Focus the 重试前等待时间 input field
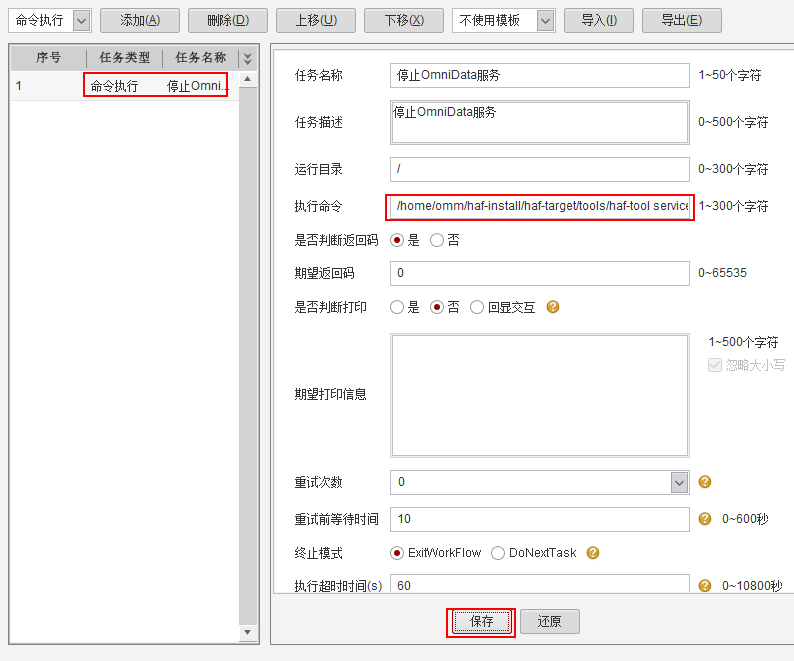Image resolution: width=794 pixels, height=661 pixels. tap(540, 519)
